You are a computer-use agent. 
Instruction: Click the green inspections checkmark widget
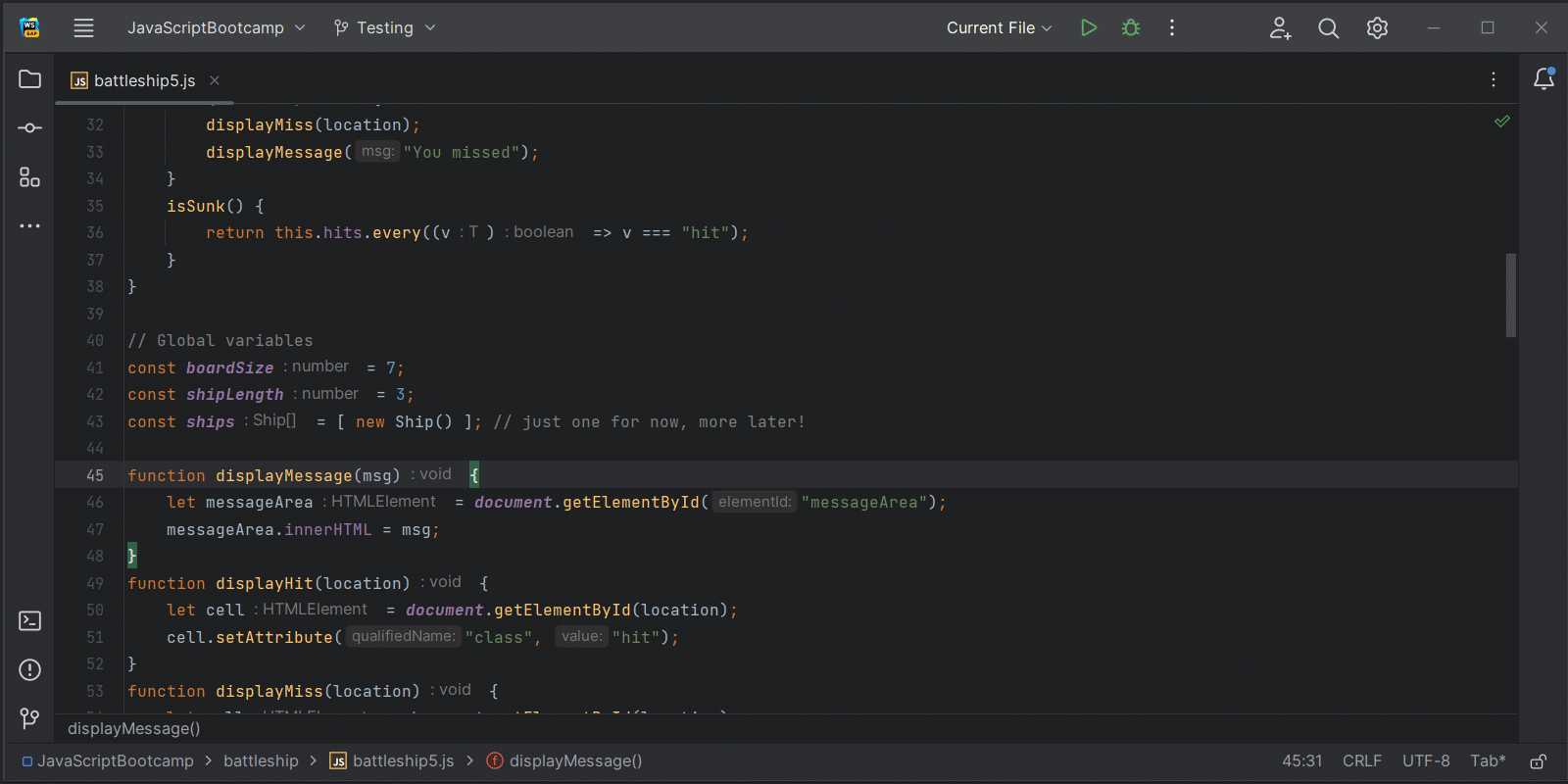[x=1501, y=122]
